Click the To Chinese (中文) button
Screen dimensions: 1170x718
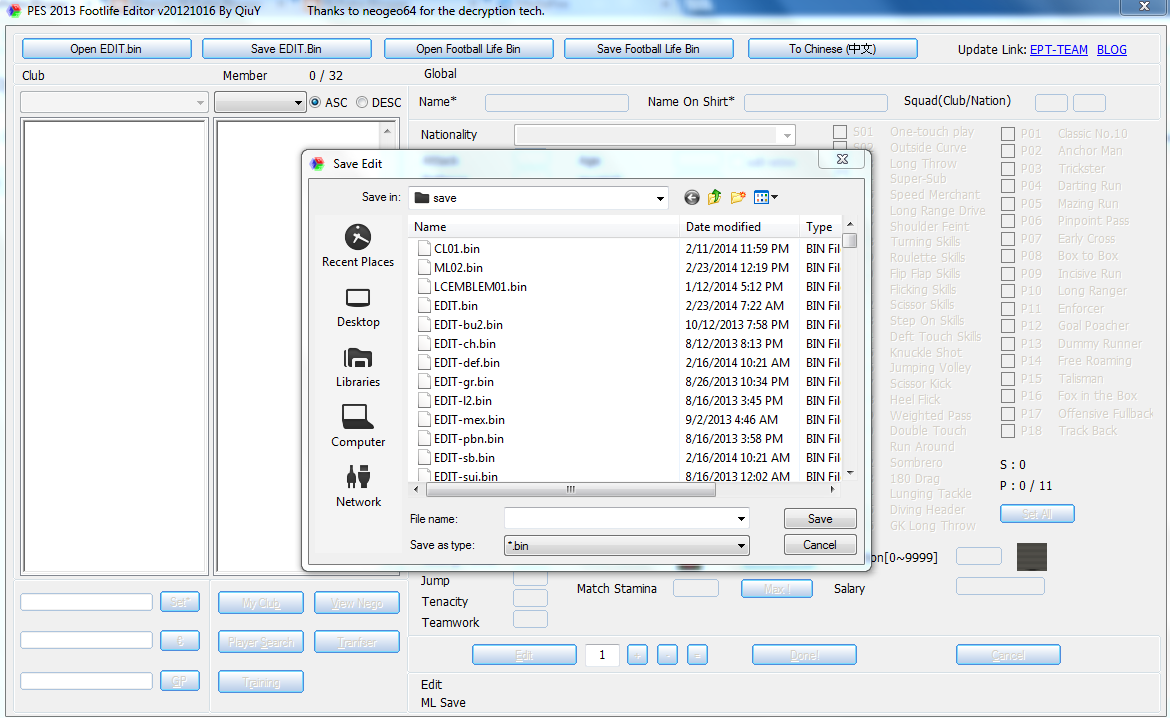(832, 48)
